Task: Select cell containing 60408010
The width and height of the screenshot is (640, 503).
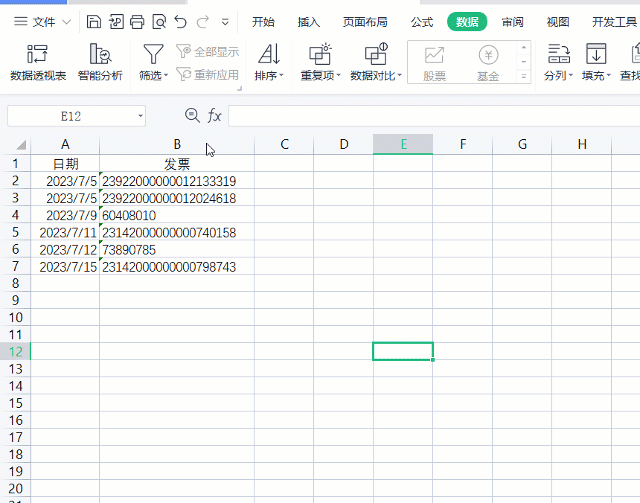Action: point(177,215)
